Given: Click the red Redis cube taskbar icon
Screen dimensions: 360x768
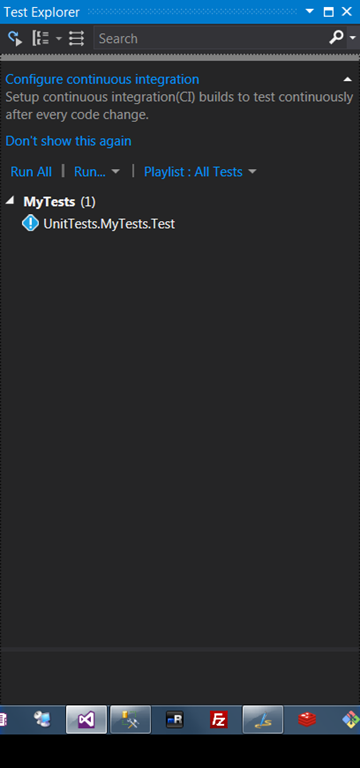Looking at the screenshot, I should tap(307, 720).
